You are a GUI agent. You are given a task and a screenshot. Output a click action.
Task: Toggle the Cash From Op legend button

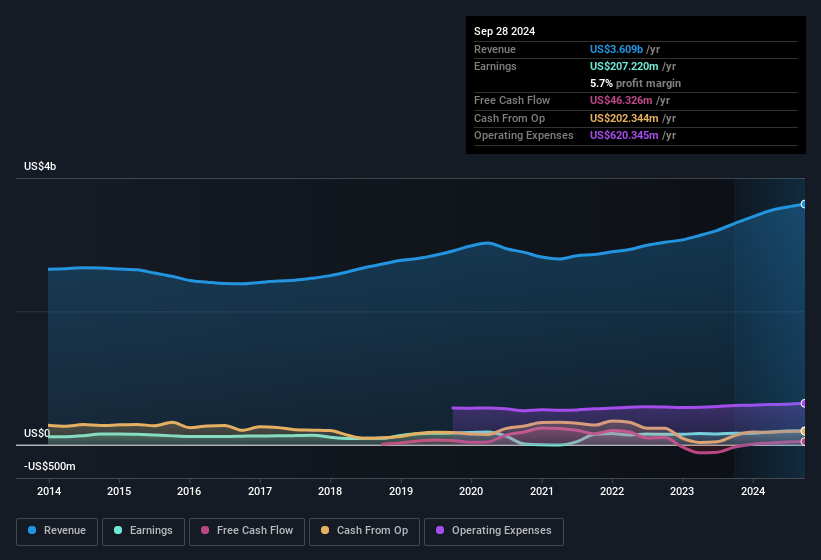(x=364, y=531)
